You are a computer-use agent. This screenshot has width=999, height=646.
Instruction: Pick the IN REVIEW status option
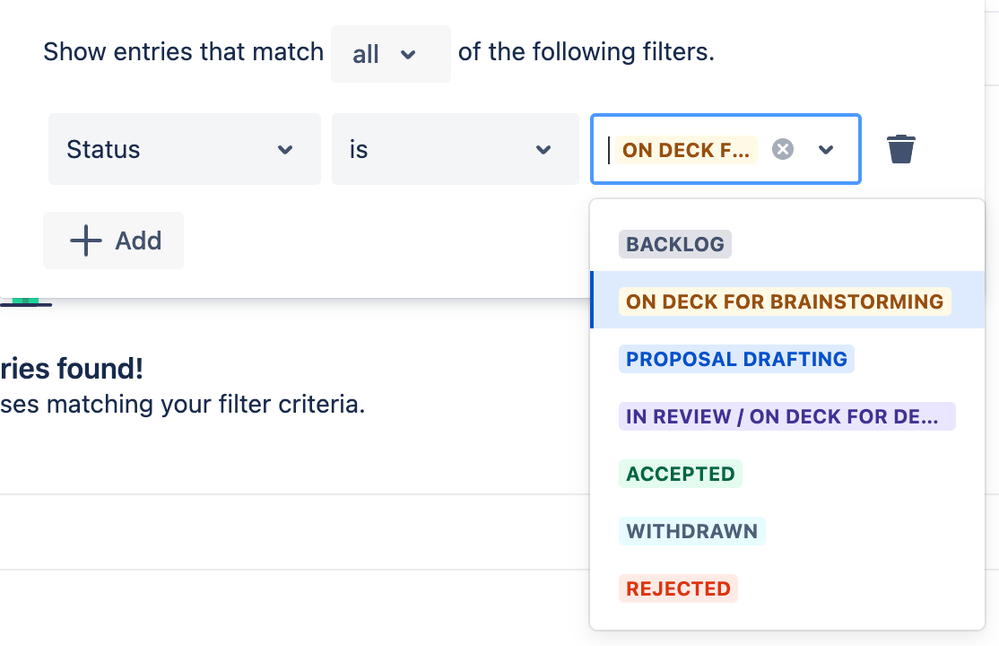[x=786, y=417]
